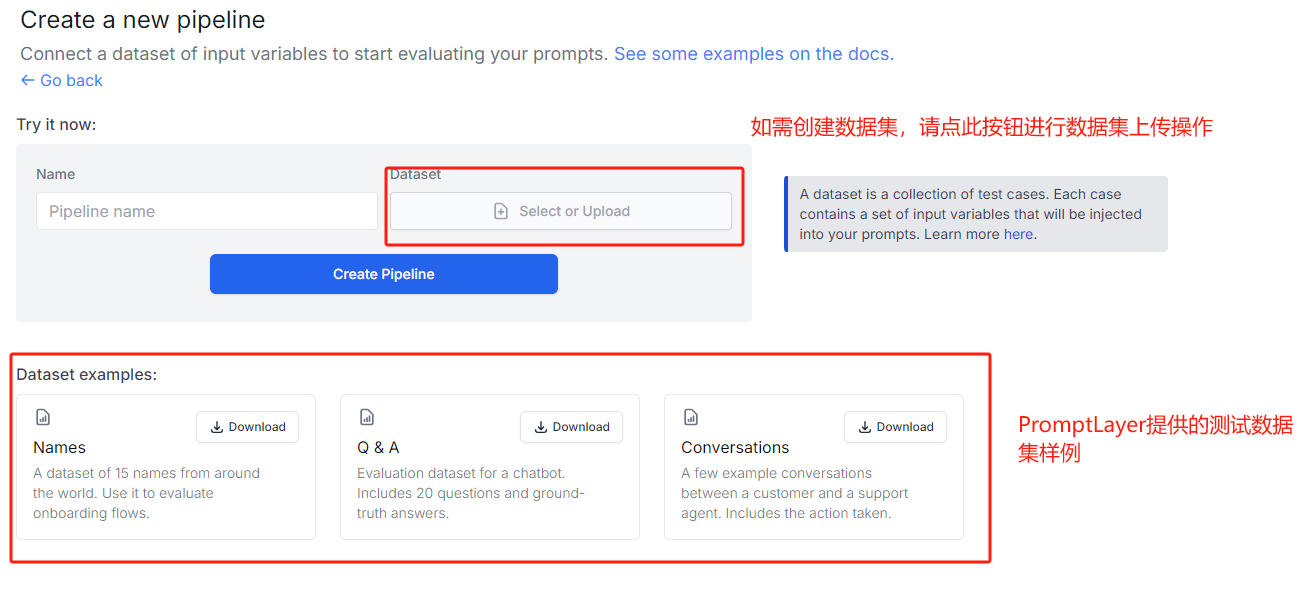The height and width of the screenshot is (613, 1315).
Task: Download the Q & A example dataset
Action: pos(571,427)
